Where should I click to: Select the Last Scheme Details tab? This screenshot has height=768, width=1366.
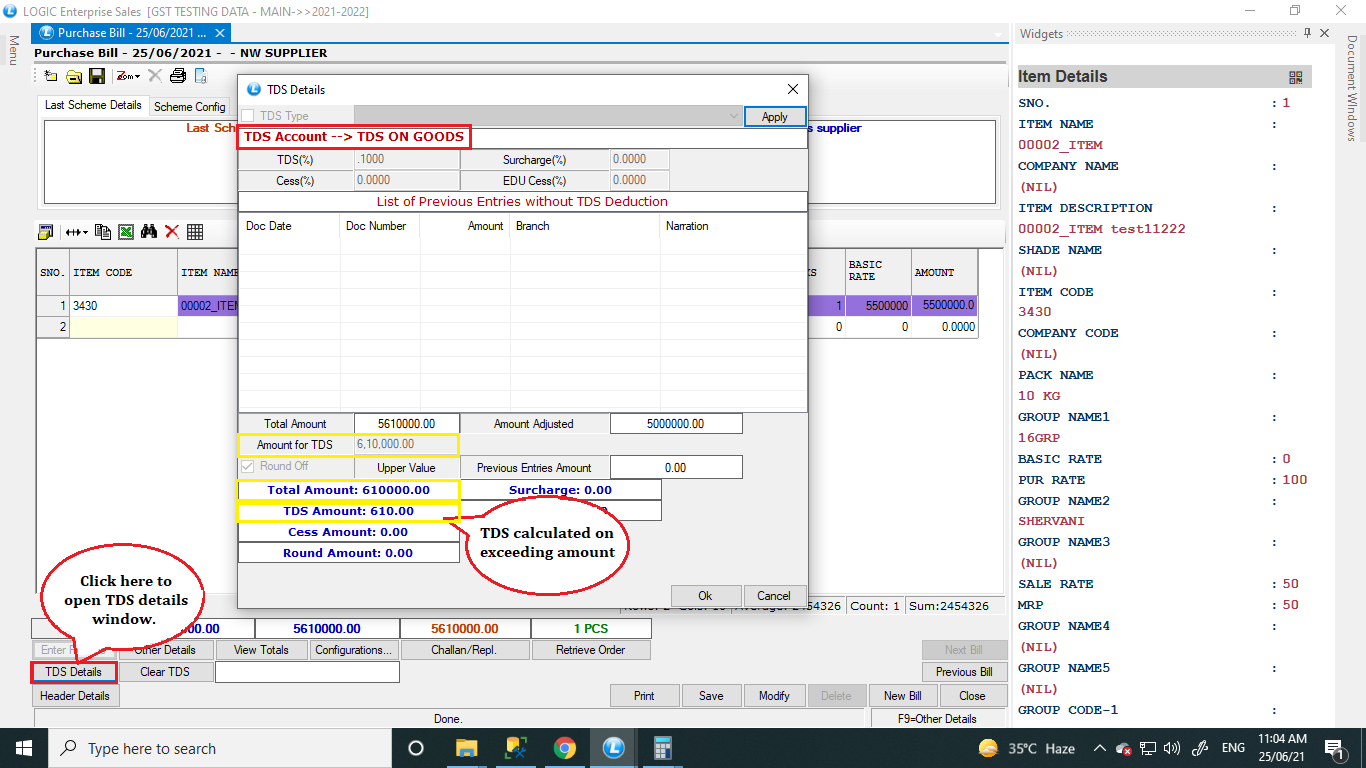(x=93, y=105)
